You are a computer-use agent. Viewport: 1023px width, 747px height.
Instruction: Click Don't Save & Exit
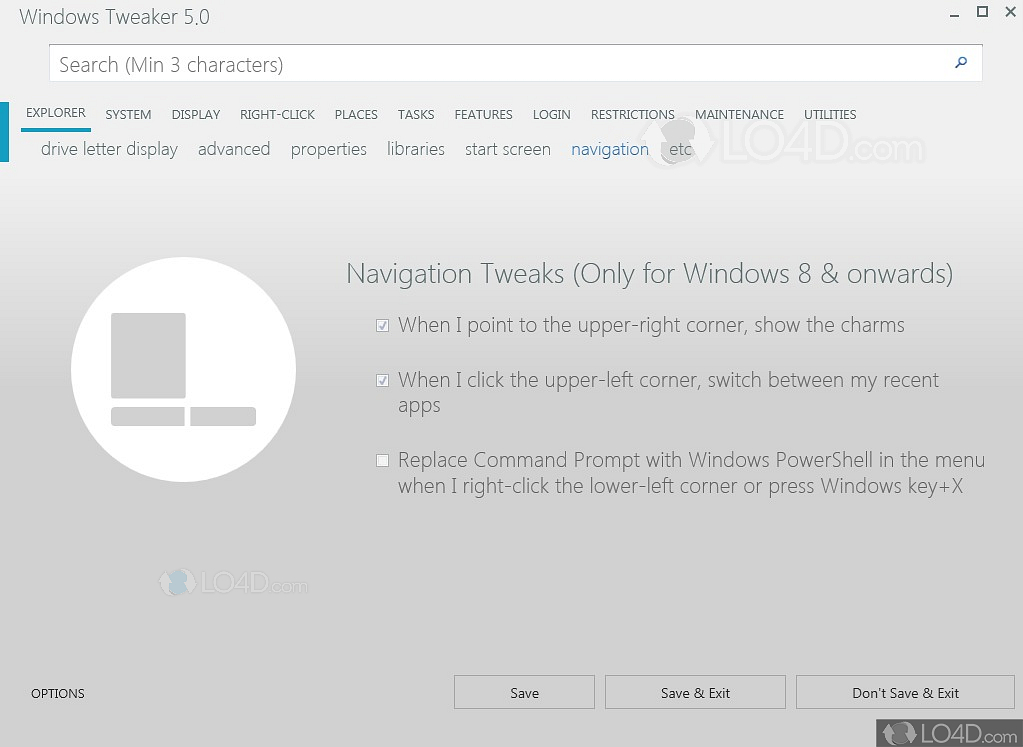[905, 692]
